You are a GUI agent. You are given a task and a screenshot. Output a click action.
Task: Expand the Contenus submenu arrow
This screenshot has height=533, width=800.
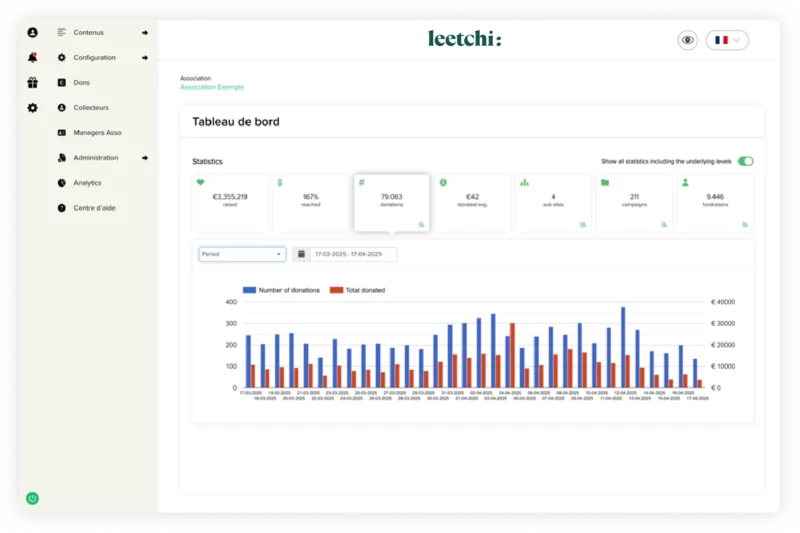[x=145, y=33]
